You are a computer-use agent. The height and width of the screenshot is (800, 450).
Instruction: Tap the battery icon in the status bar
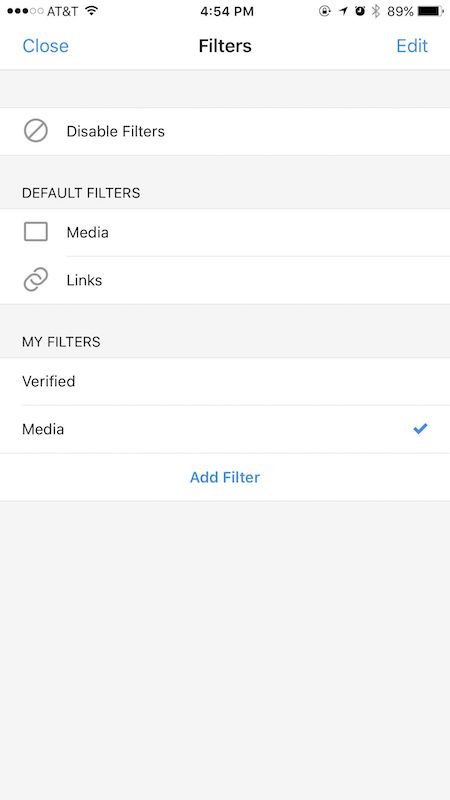(431, 11)
